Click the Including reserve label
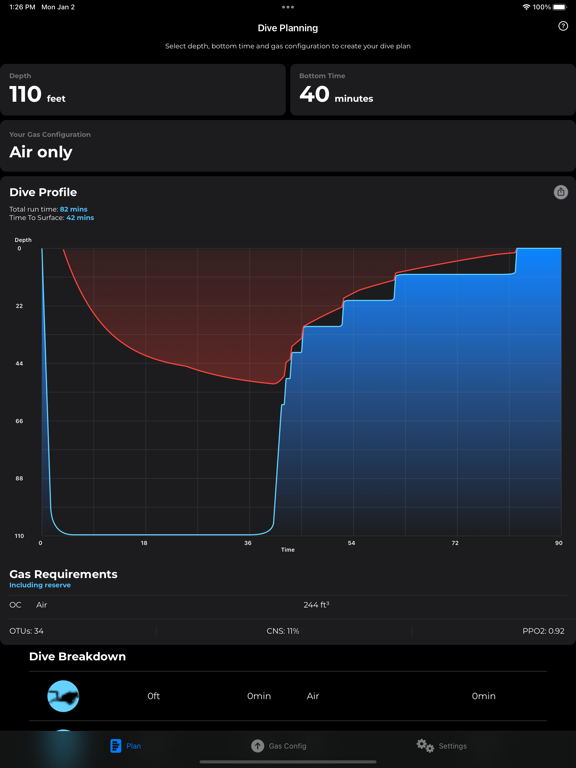Viewport: 576px width, 768px height. 40,585
